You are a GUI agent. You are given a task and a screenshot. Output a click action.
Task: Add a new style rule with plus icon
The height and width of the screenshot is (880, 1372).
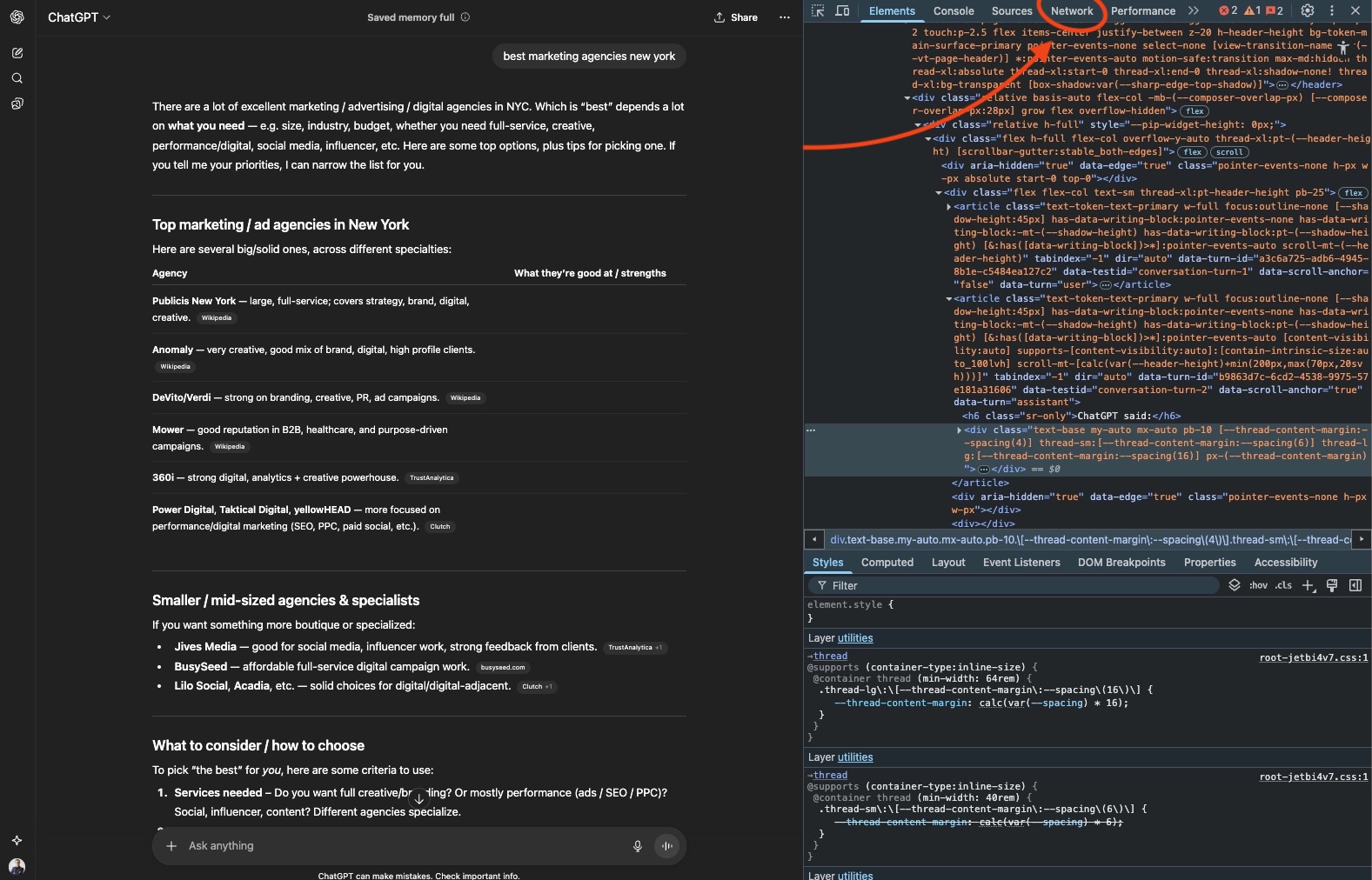click(1308, 585)
